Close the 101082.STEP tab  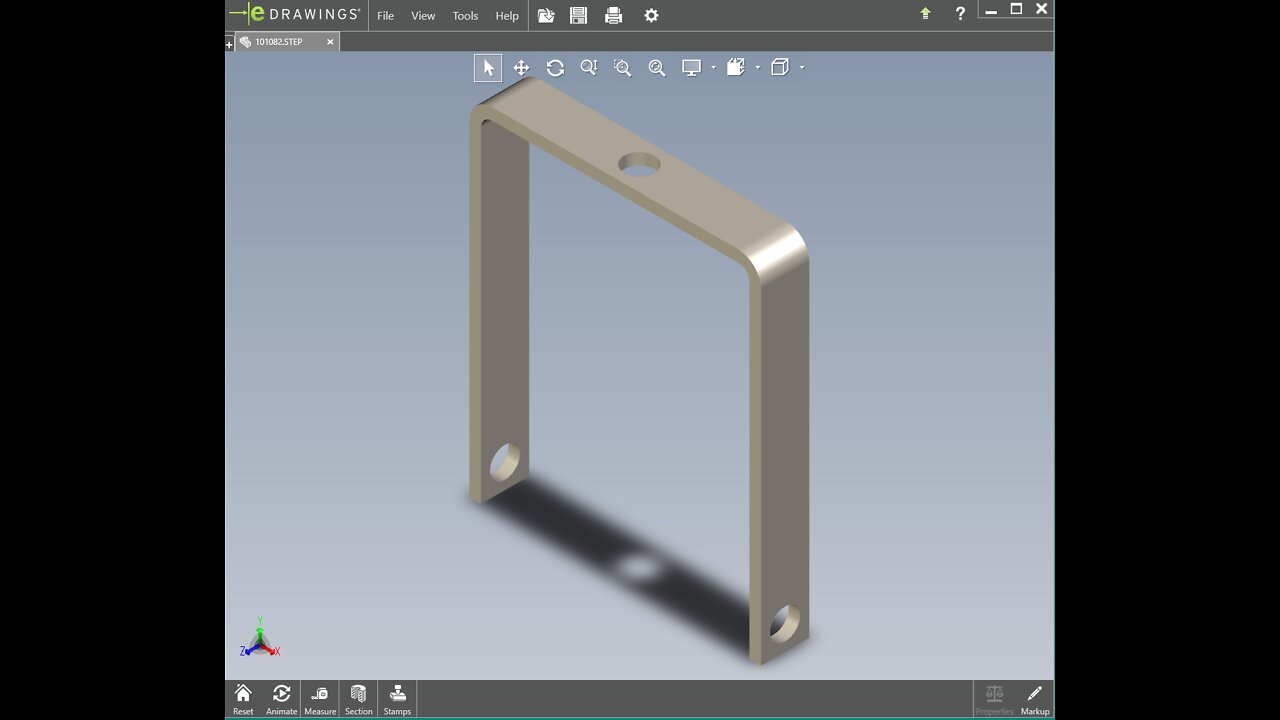tap(330, 42)
